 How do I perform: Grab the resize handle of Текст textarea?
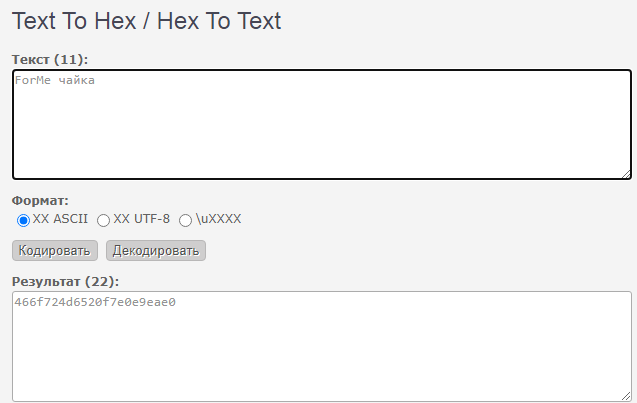(626, 174)
